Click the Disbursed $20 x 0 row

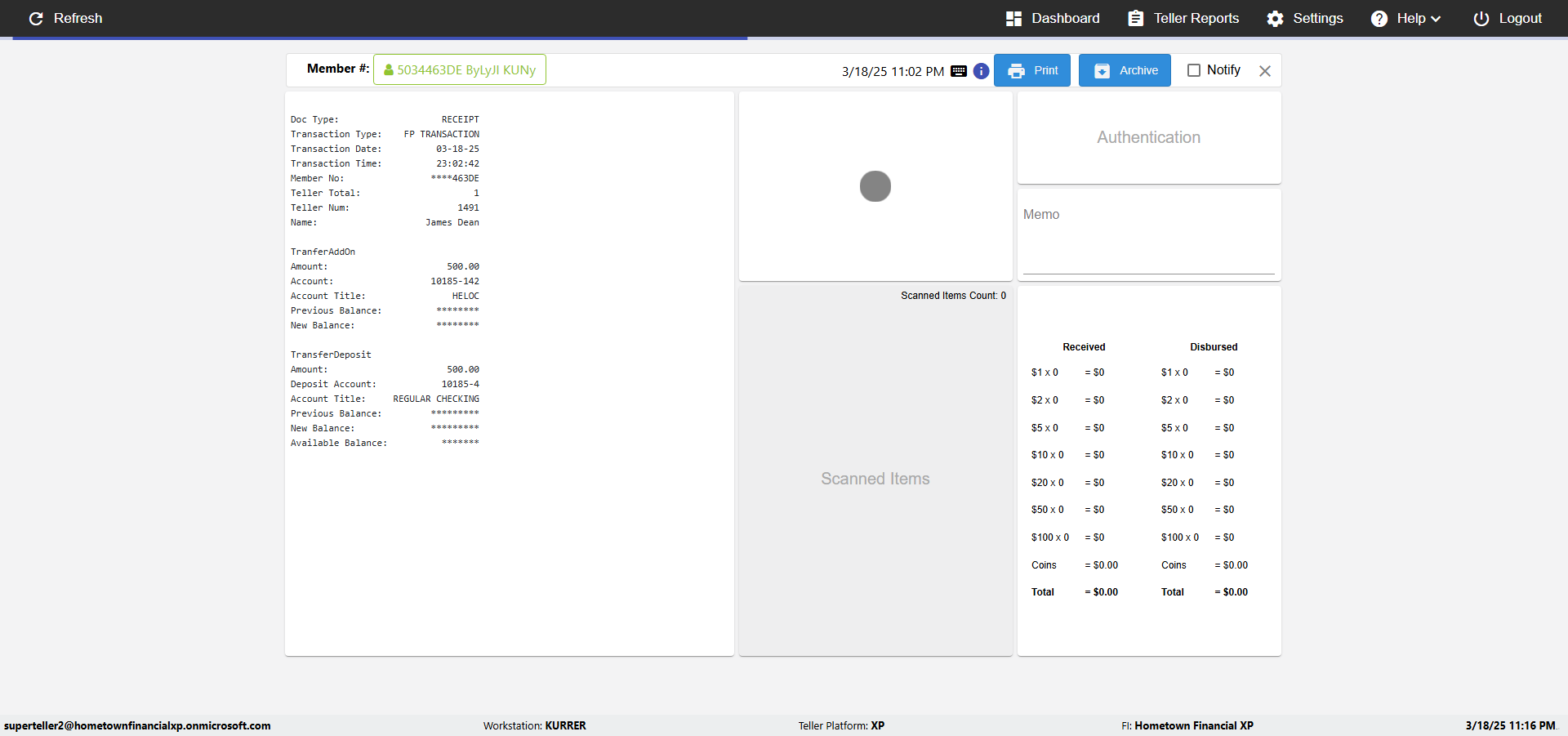[1198, 483]
